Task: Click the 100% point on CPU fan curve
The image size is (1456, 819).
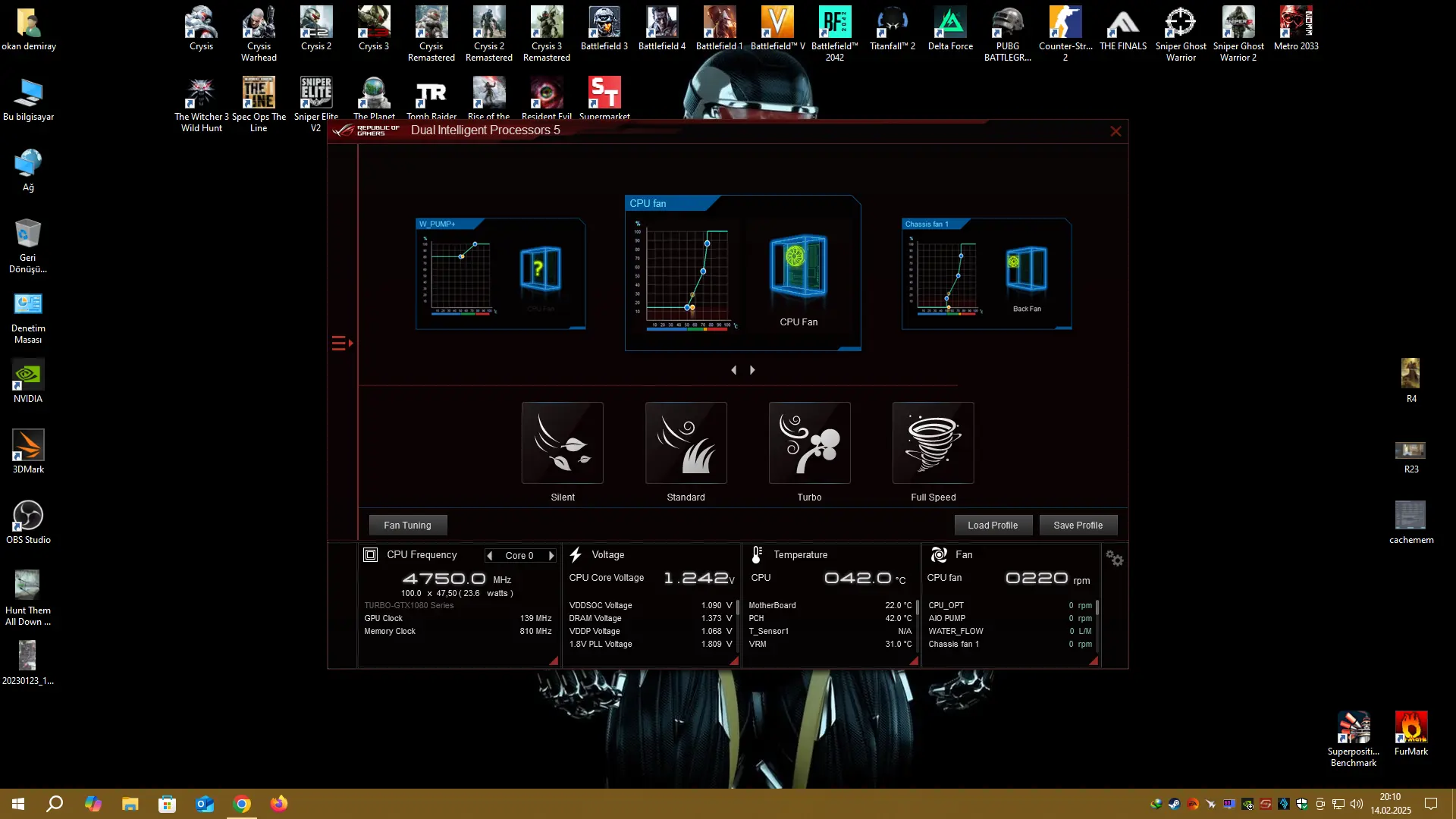Action: pos(707,243)
